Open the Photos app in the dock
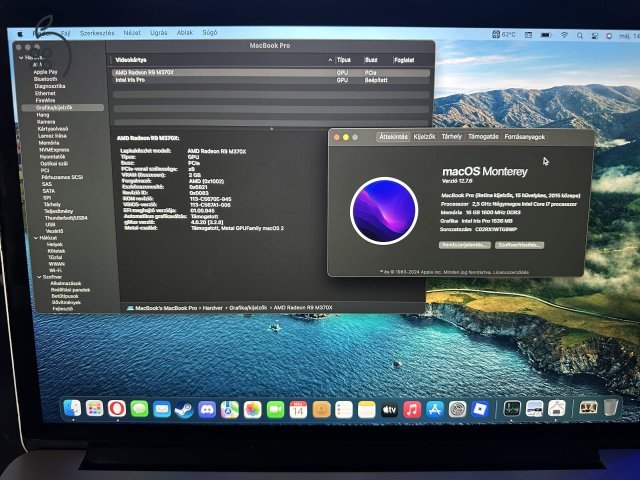This screenshot has height=480, width=640. pos(253,410)
